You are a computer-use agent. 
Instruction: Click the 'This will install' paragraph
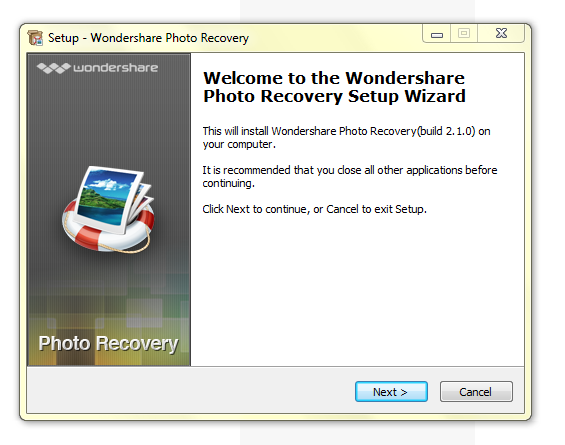(346, 138)
